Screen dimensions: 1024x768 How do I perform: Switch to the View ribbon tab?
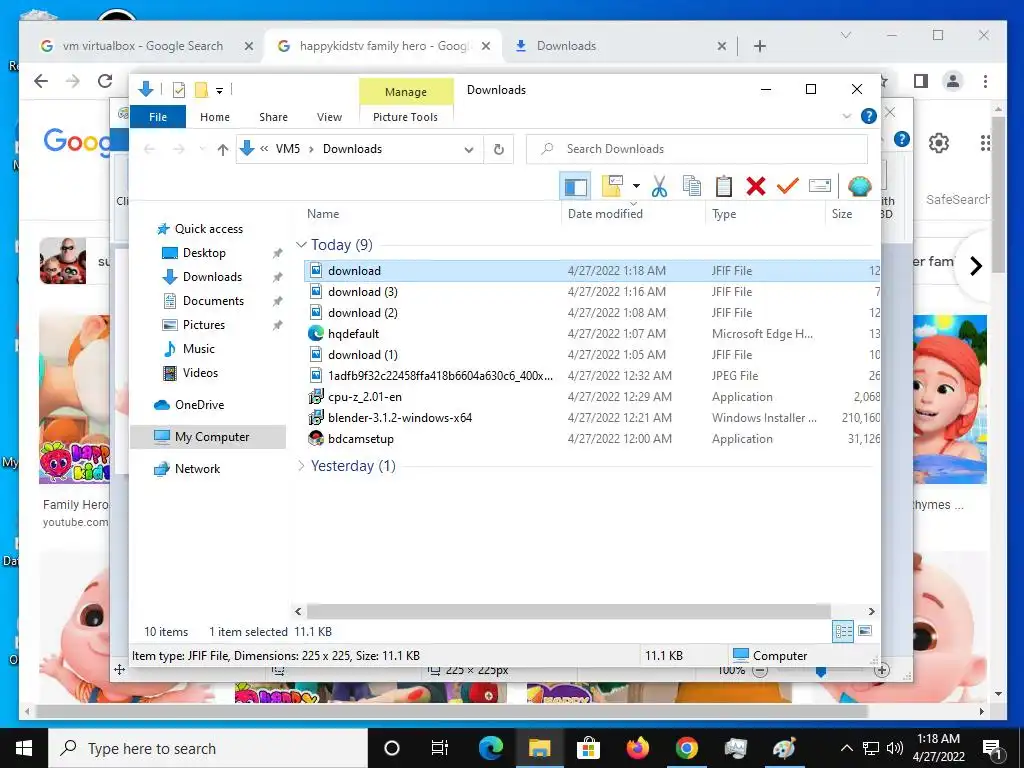[x=329, y=117]
